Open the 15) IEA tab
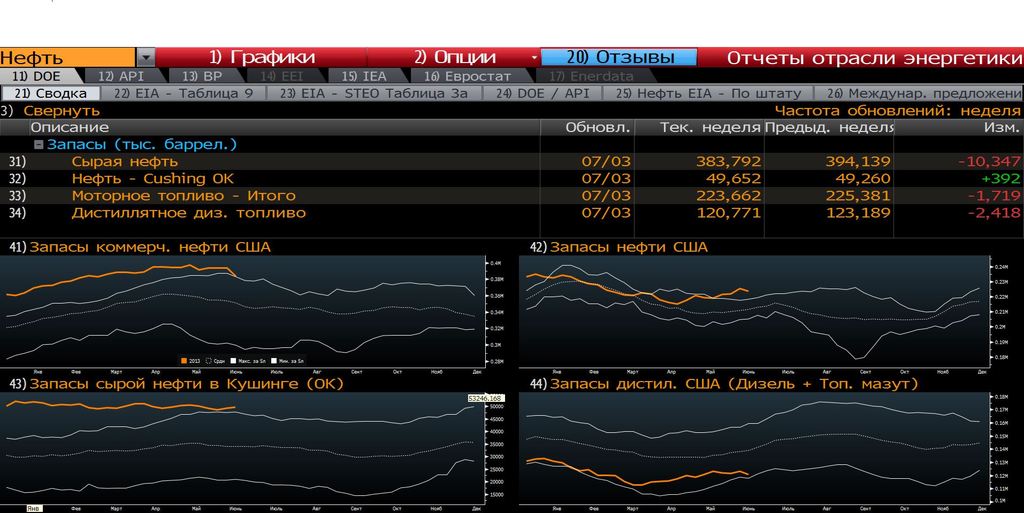 364,76
